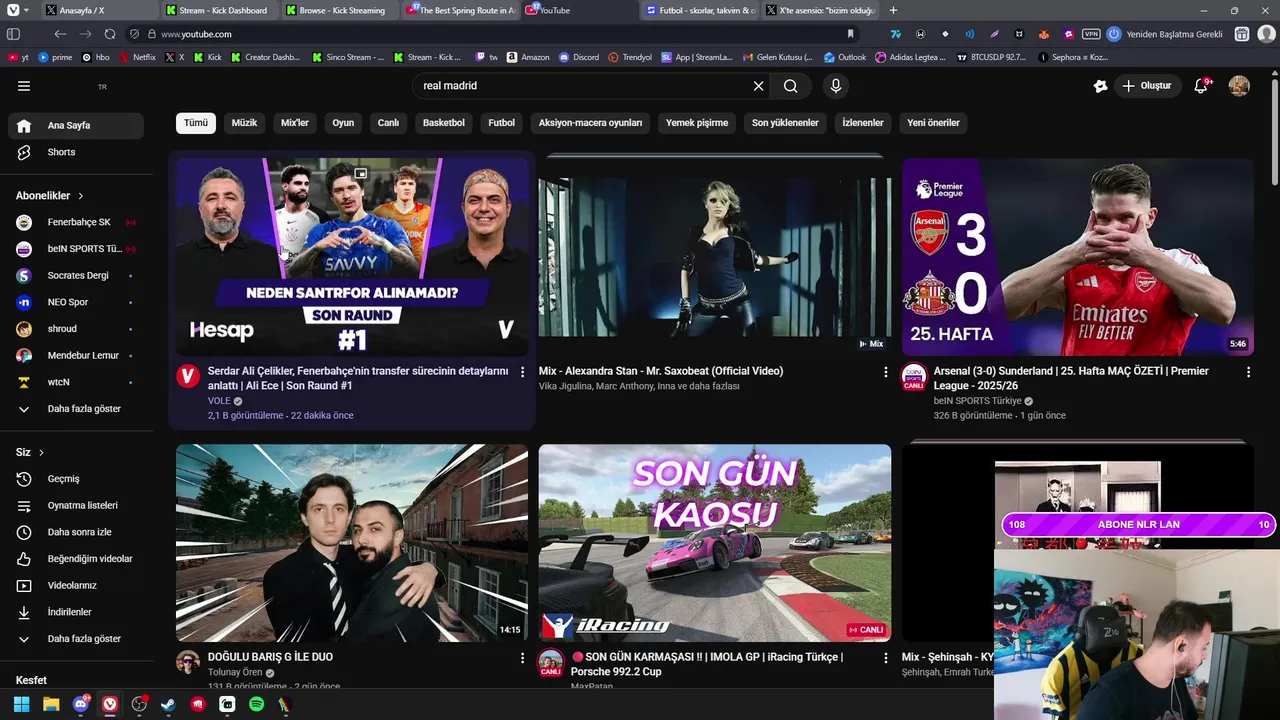Go to Ana Sayfa in the sidebar
This screenshot has height=720, width=1280.
pyautogui.click(x=76, y=126)
